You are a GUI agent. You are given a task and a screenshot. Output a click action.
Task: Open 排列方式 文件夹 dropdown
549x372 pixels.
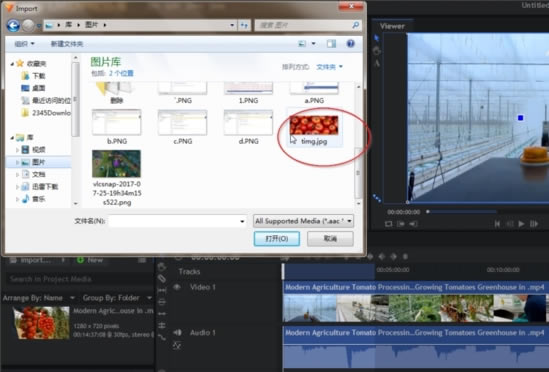tap(329, 67)
